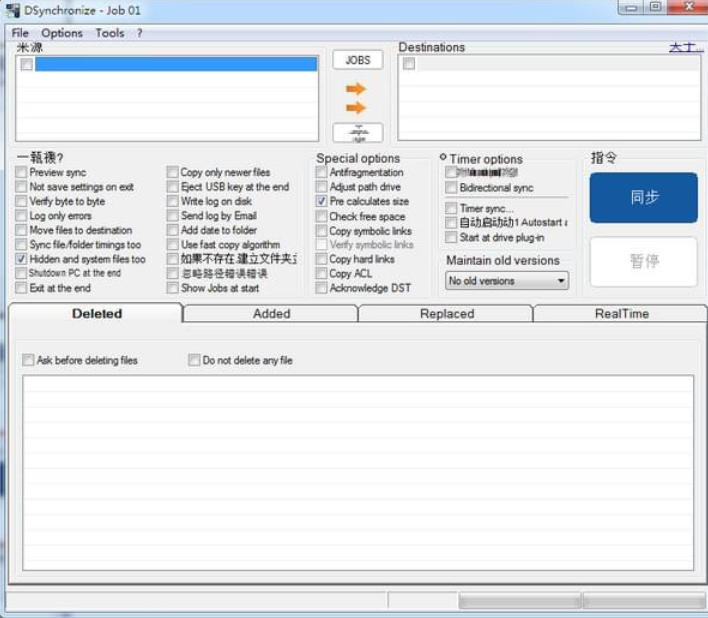Click the link in the top right corner above Destinations
This screenshot has height=618, width=708.
686,47
